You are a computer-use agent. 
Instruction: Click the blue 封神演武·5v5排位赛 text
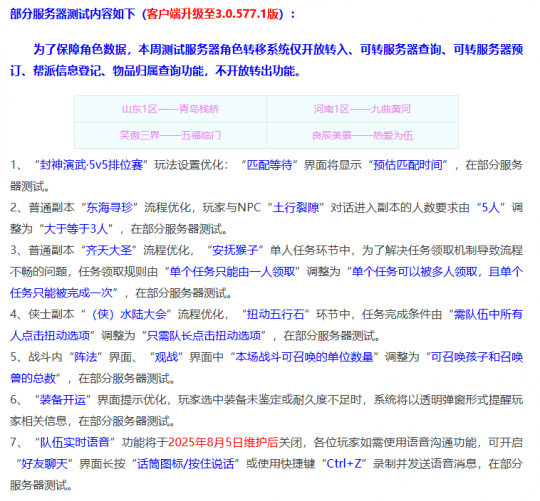point(91,165)
